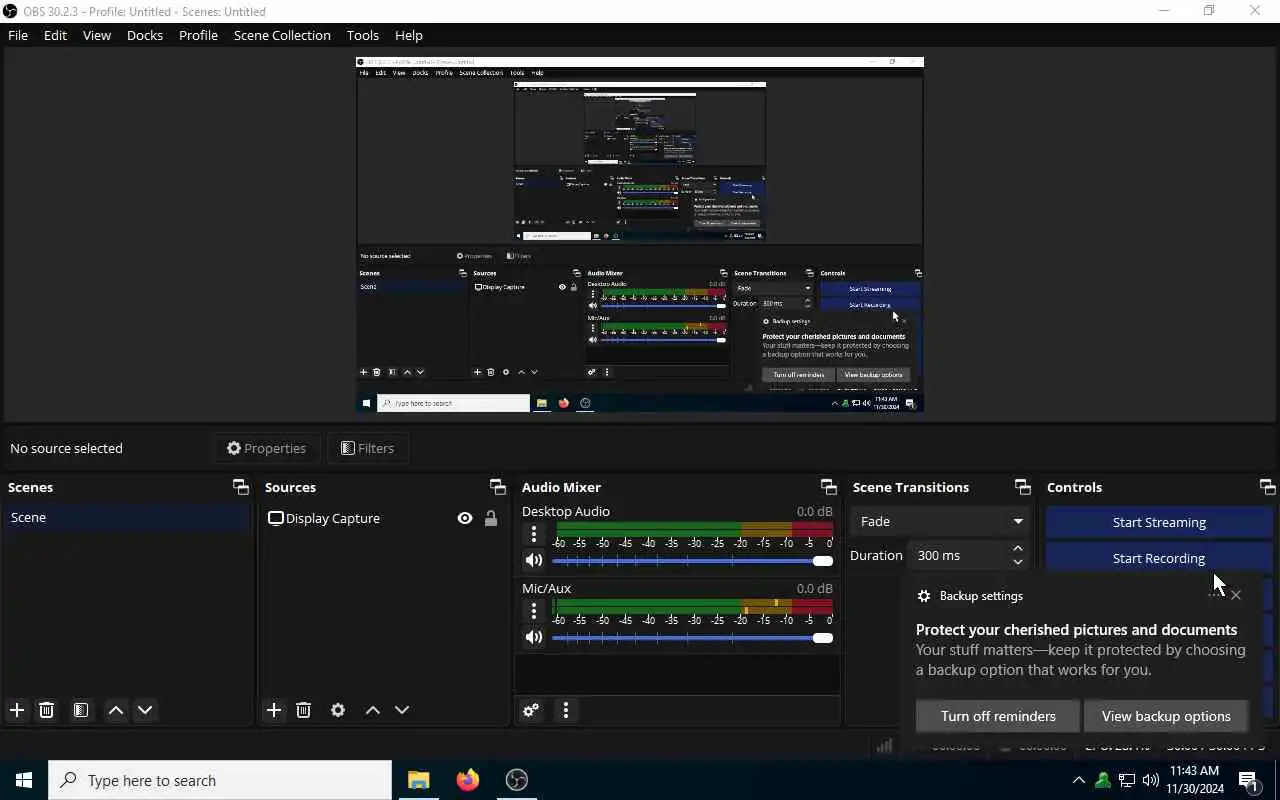Open scene filters icon in Scenes panel
Screen dimensions: 1280x800
pyautogui.click(x=81, y=710)
